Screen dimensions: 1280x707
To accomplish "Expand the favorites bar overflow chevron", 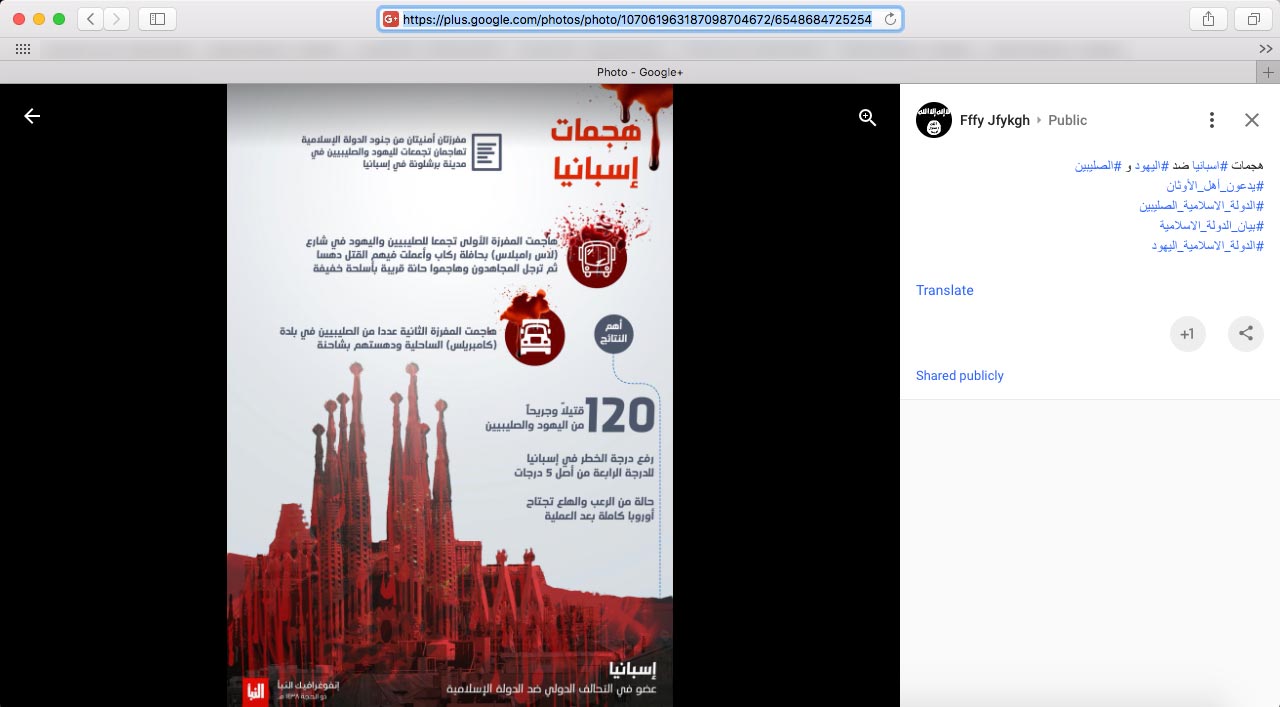I will click(x=1265, y=49).
